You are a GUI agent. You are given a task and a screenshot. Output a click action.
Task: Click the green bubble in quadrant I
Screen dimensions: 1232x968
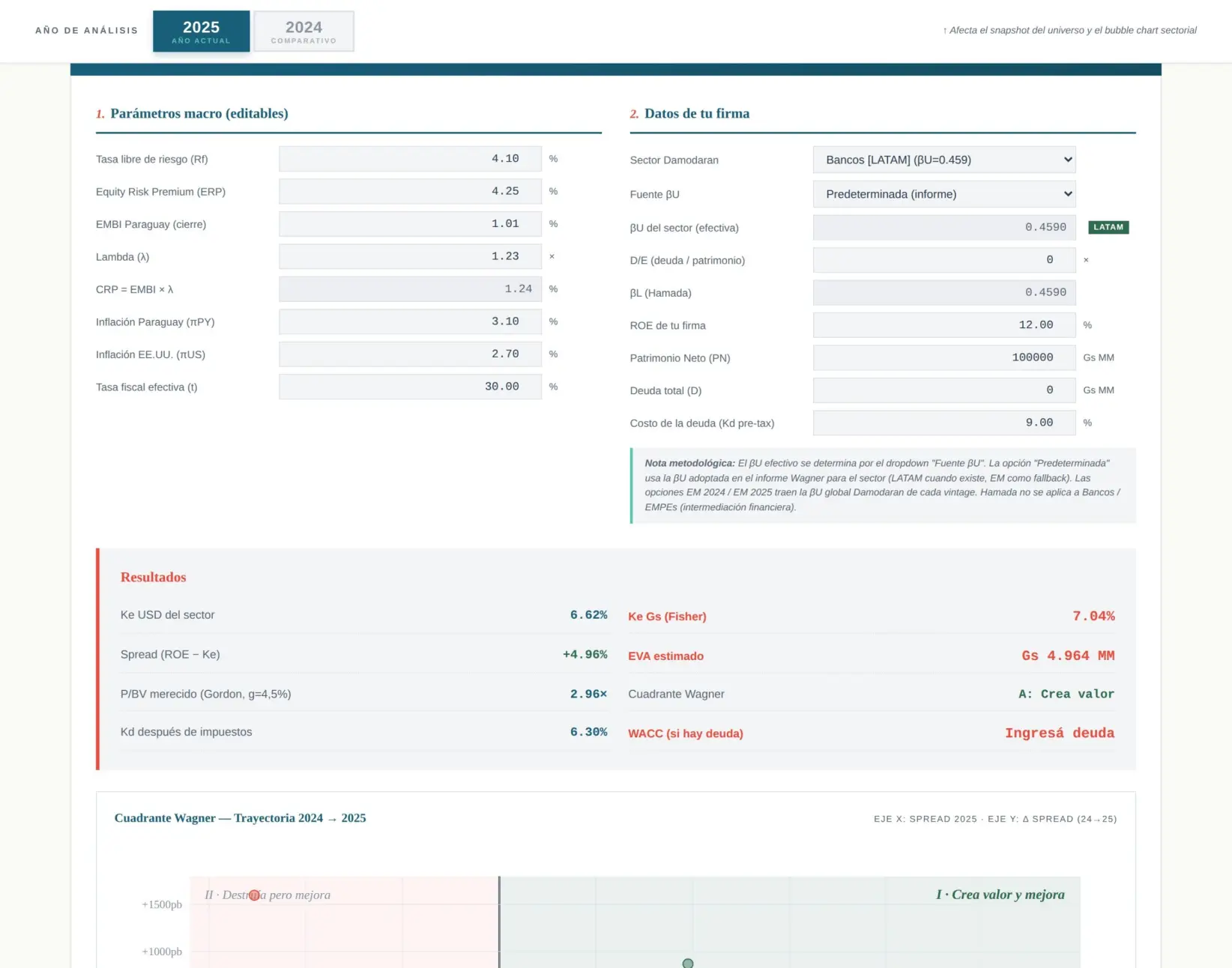pos(688,964)
